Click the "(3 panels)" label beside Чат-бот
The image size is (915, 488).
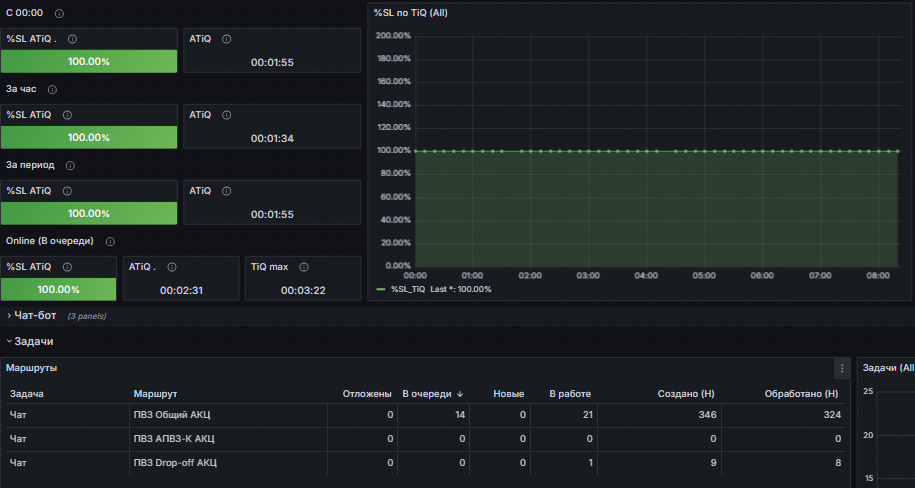(x=86, y=316)
